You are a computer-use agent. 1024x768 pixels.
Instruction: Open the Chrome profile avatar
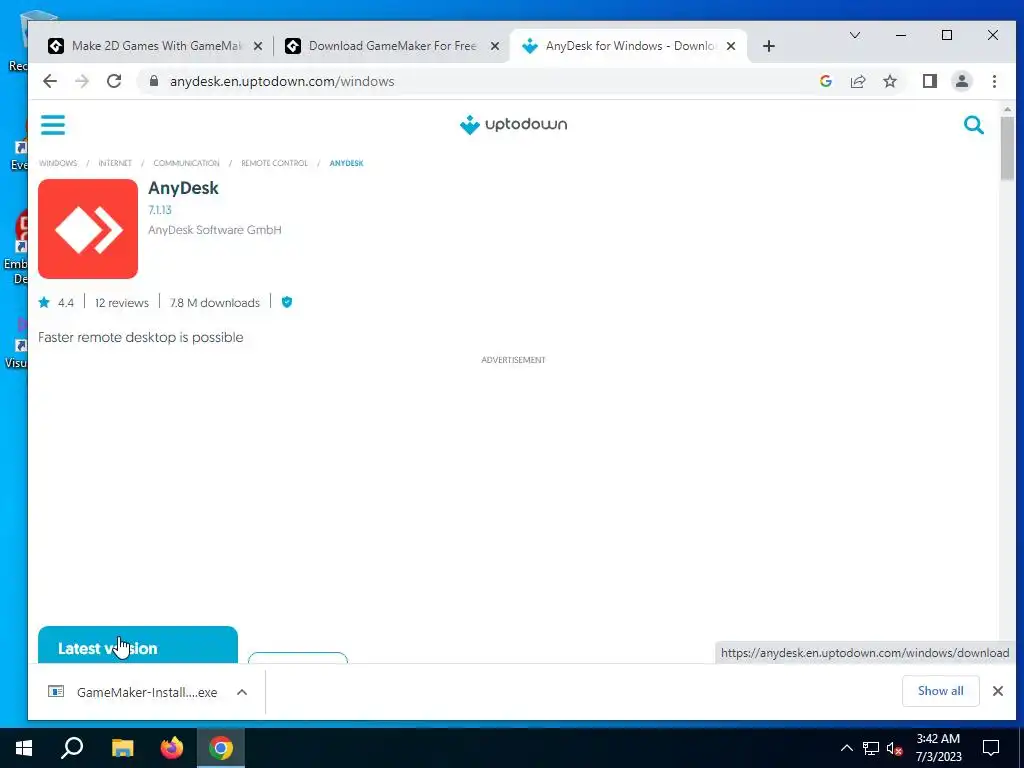(x=962, y=81)
